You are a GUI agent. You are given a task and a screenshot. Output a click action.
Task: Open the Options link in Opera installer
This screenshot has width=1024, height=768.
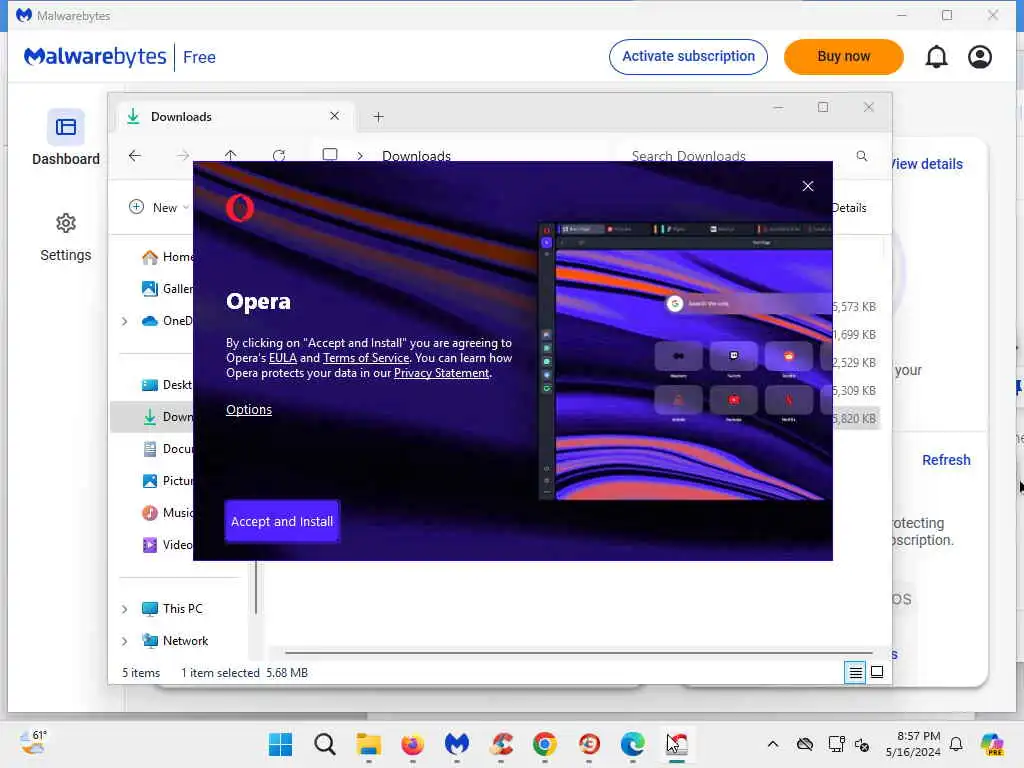pyautogui.click(x=249, y=409)
